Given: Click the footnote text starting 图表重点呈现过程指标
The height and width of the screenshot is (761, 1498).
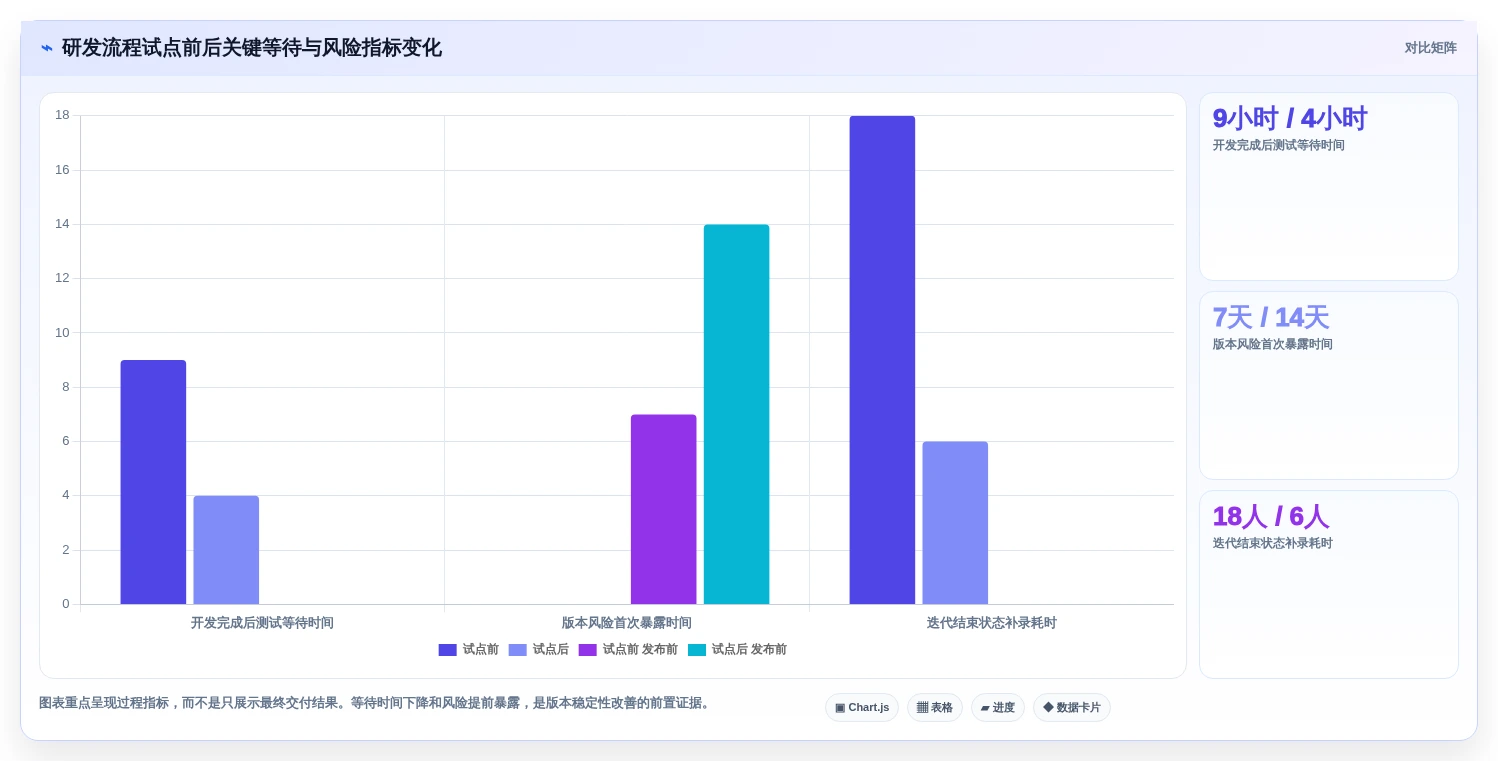Looking at the screenshot, I should [x=376, y=703].
